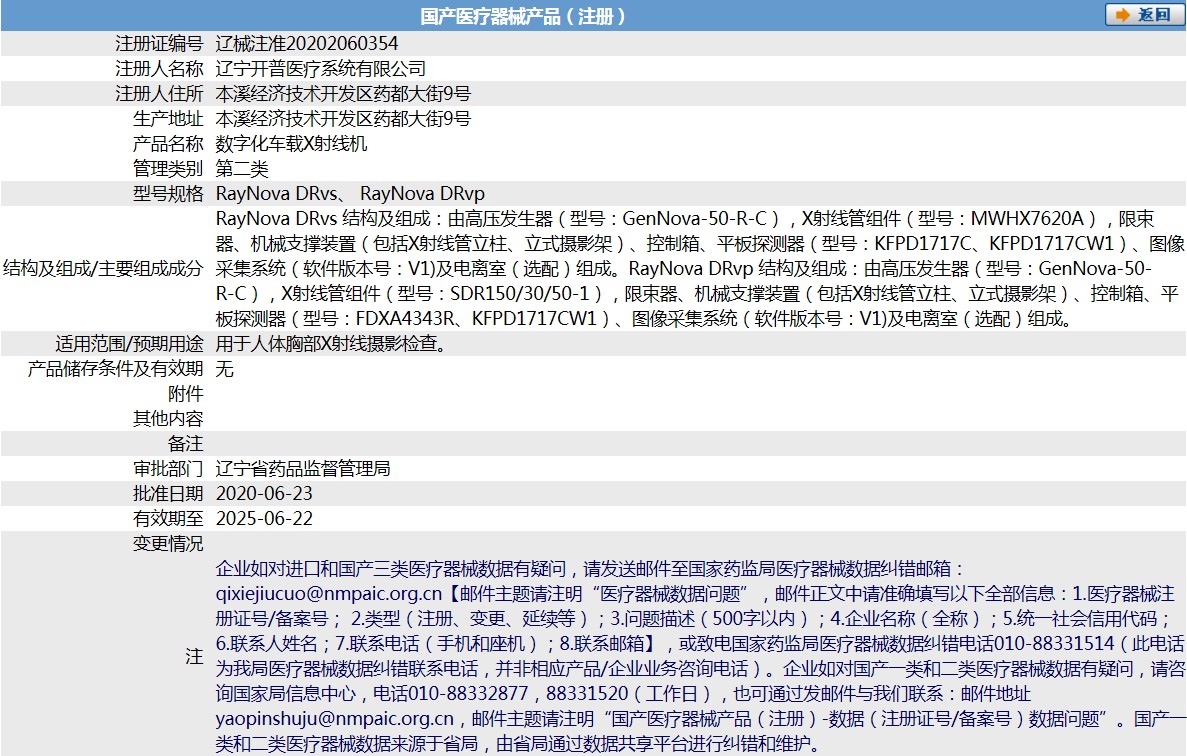Click the label 注册人住所
1187x756 pixels.
pos(159,94)
